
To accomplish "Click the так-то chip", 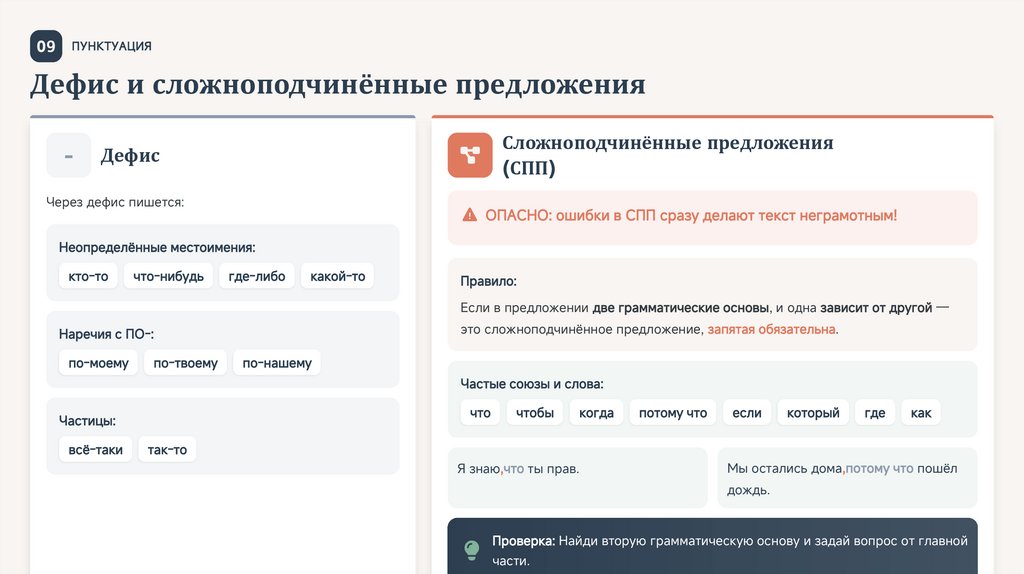I will coord(167,450).
